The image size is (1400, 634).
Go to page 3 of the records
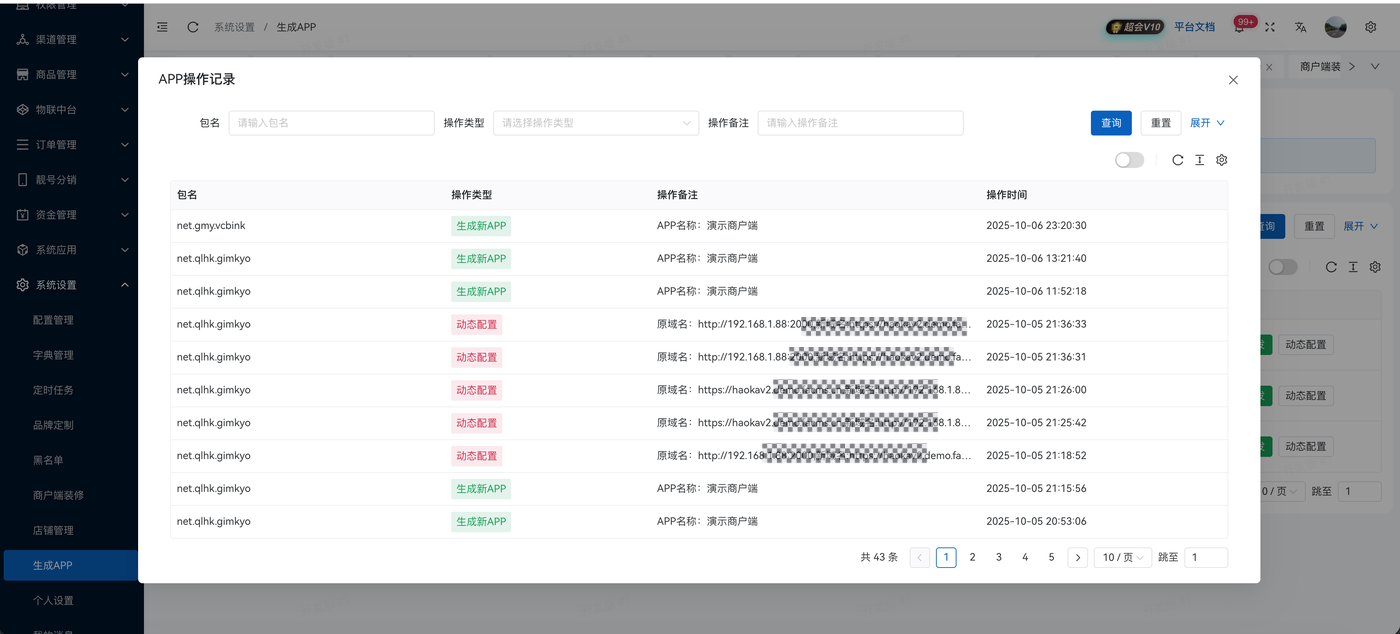pyautogui.click(x=998, y=558)
